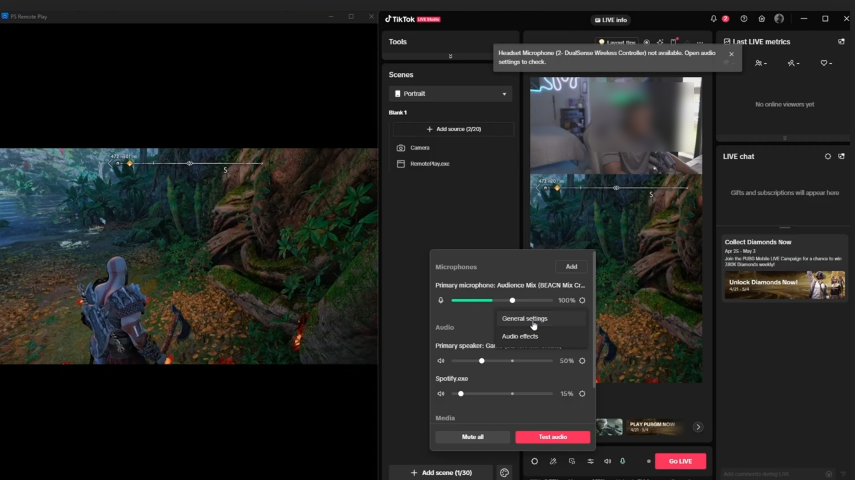Pop out the LIVE chat panel

click(x=841, y=157)
